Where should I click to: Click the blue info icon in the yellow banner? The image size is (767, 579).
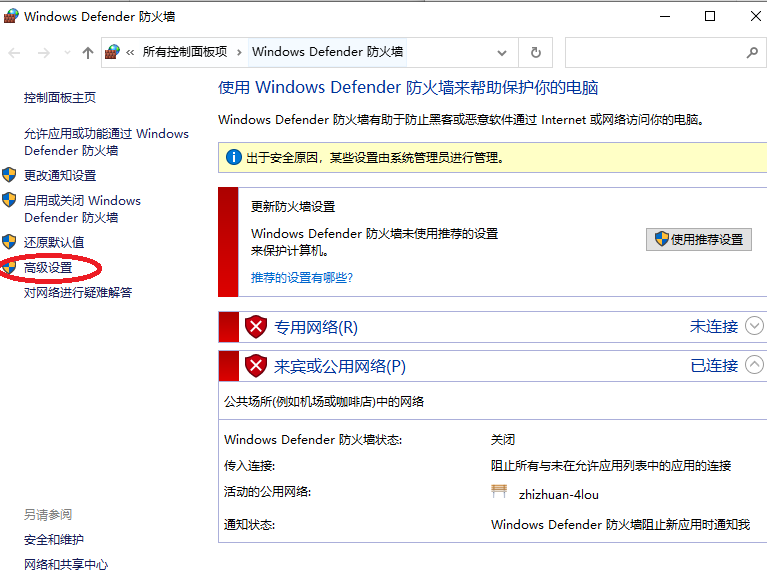(234, 157)
